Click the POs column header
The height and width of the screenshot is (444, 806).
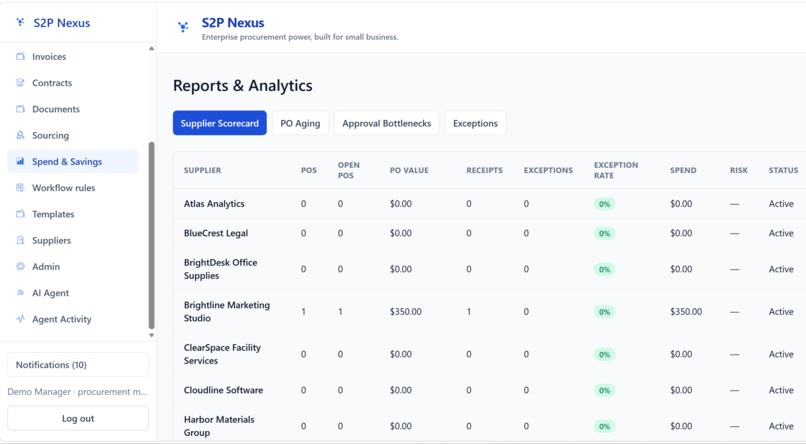(308, 170)
